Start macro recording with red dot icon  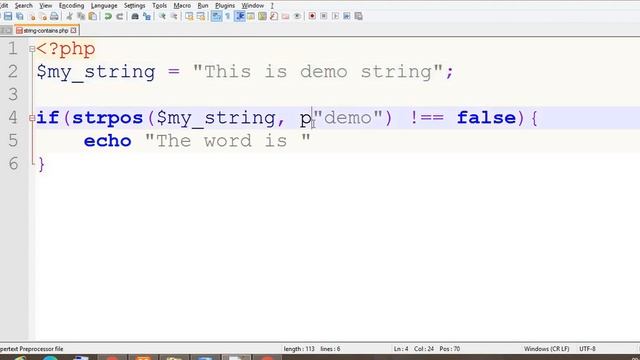pos(312,16)
